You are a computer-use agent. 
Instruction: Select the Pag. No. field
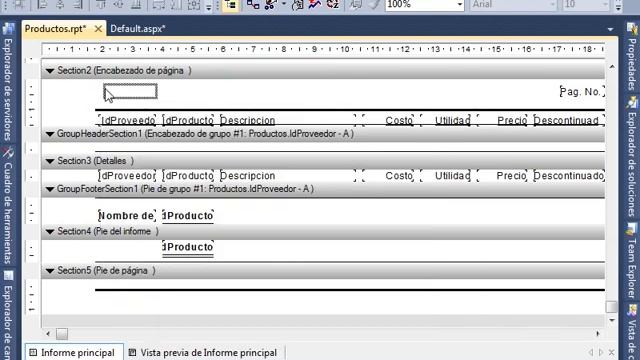coord(582,92)
